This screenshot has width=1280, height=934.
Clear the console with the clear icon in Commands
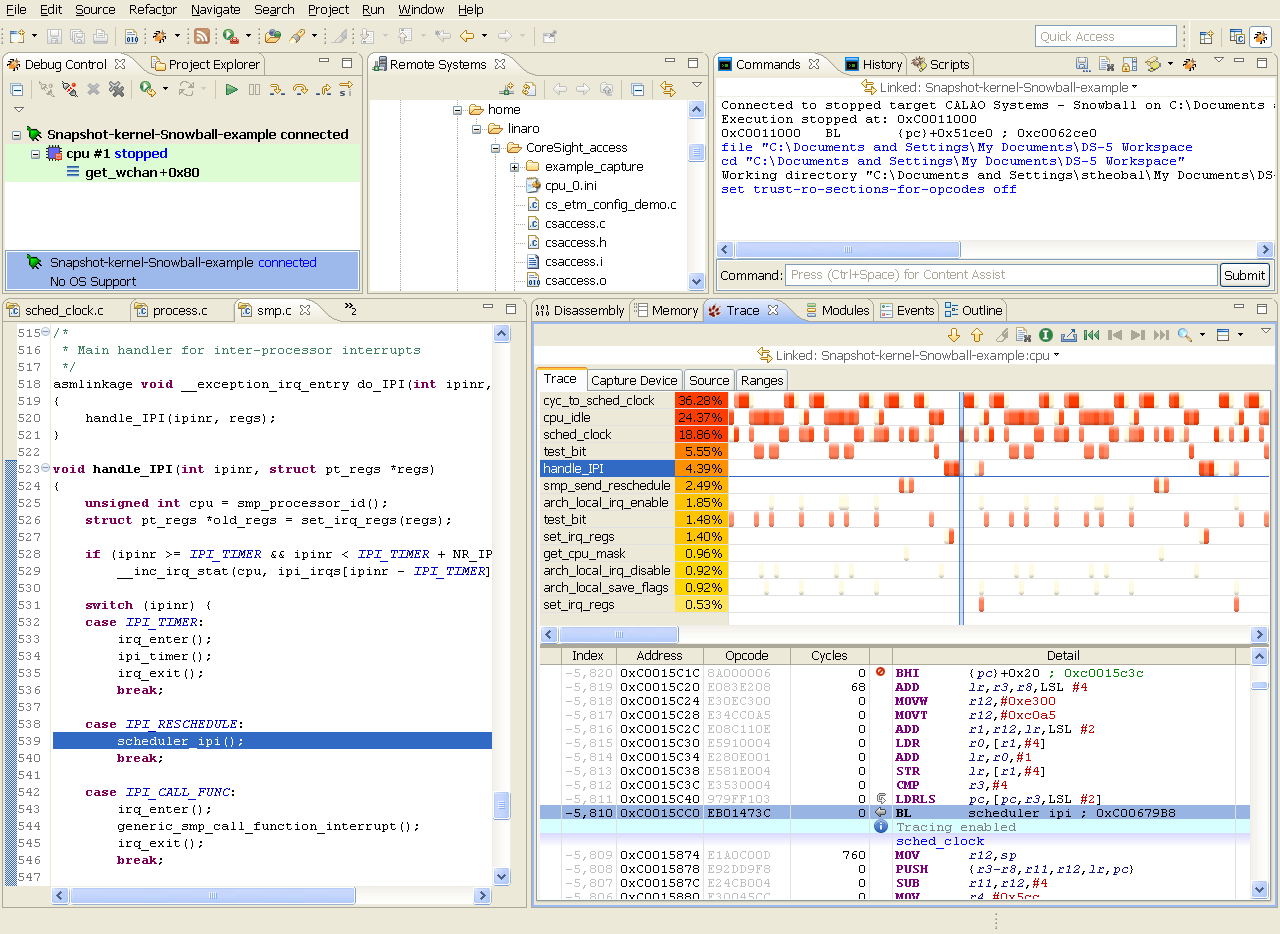click(1105, 63)
